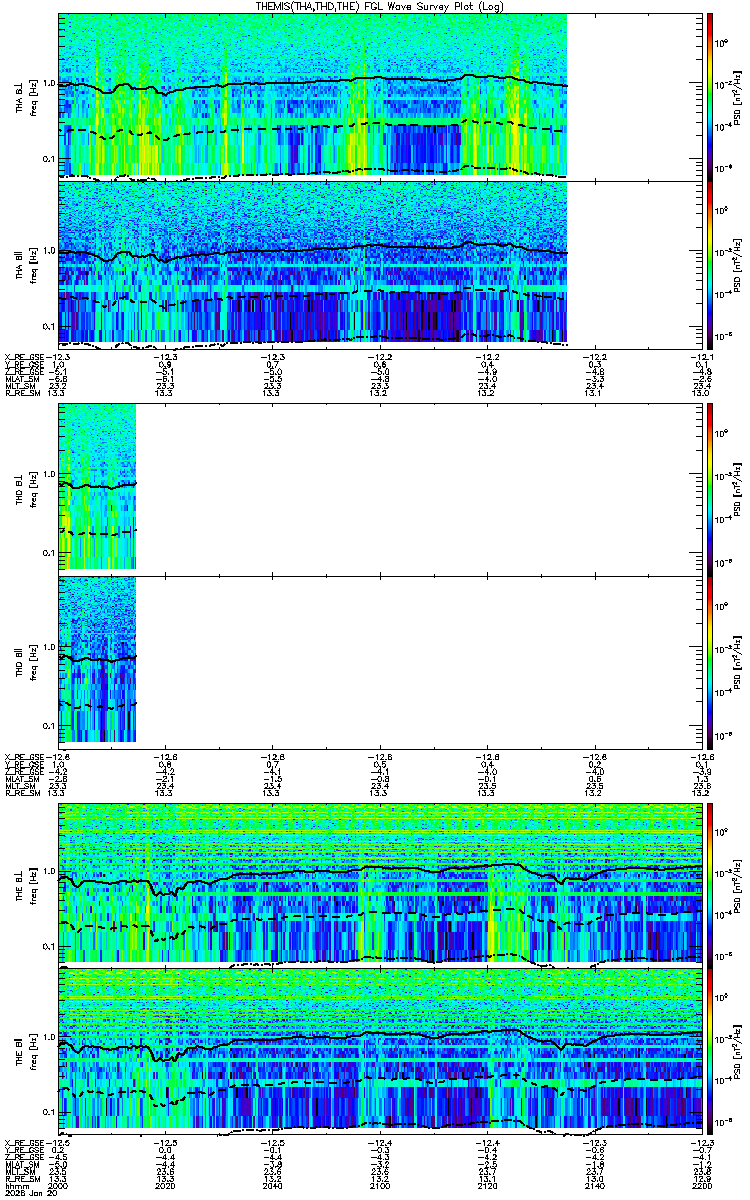
Task: Click the 2040 time tick label at bottom
Action: pos(273,1184)
